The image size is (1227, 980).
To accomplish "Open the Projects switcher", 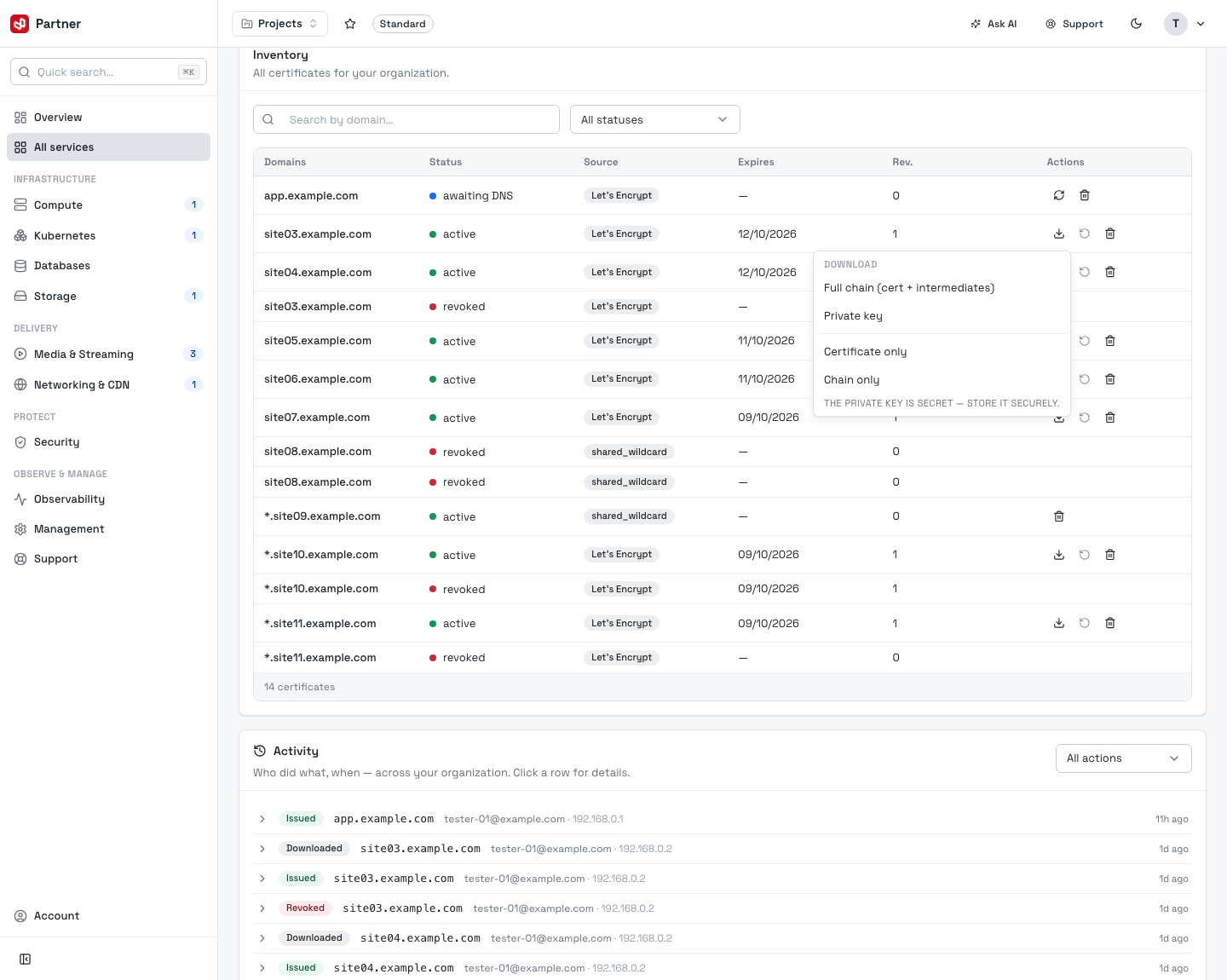I will pyautogui.click(x=279, y=24).
